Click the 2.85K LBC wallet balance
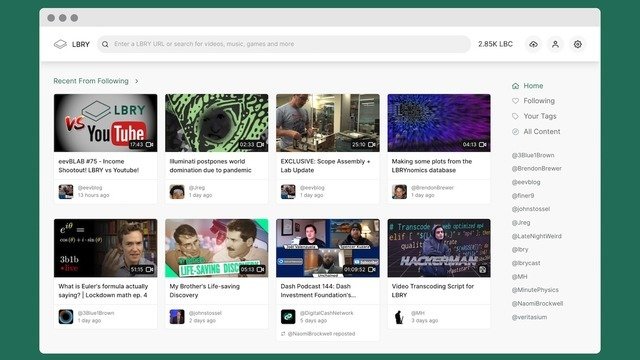Screen dimensions: 640x360 coord(495,44)
